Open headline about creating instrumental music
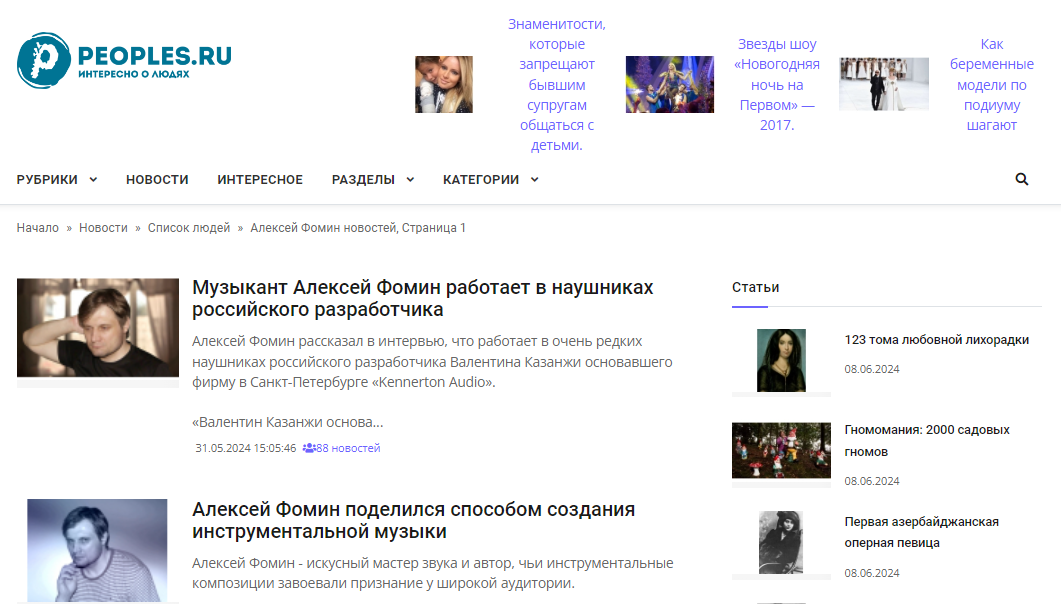Screen dimensions: 1061x604 coord(413,520)
